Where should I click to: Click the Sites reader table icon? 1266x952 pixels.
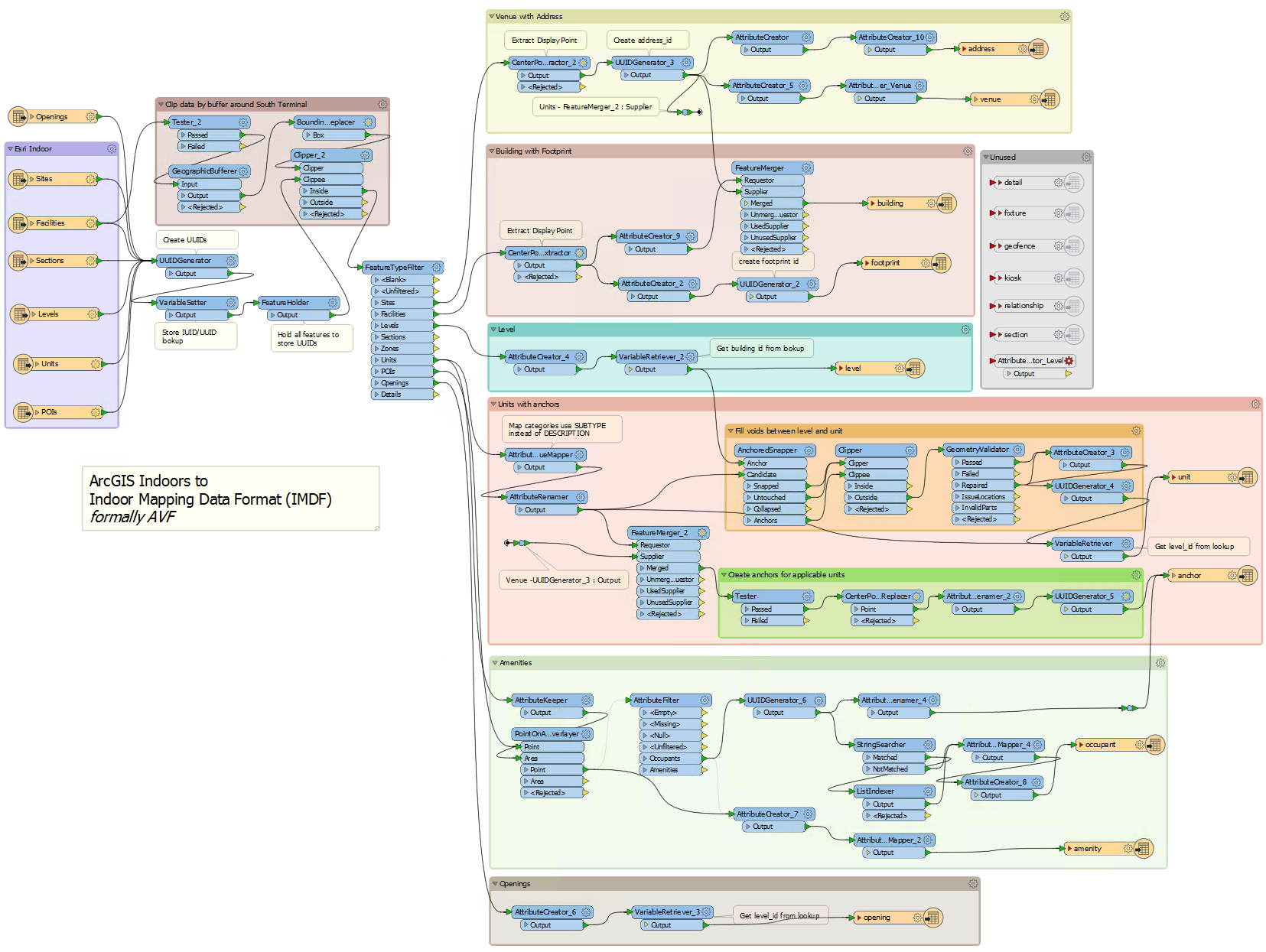pos(18,179)
